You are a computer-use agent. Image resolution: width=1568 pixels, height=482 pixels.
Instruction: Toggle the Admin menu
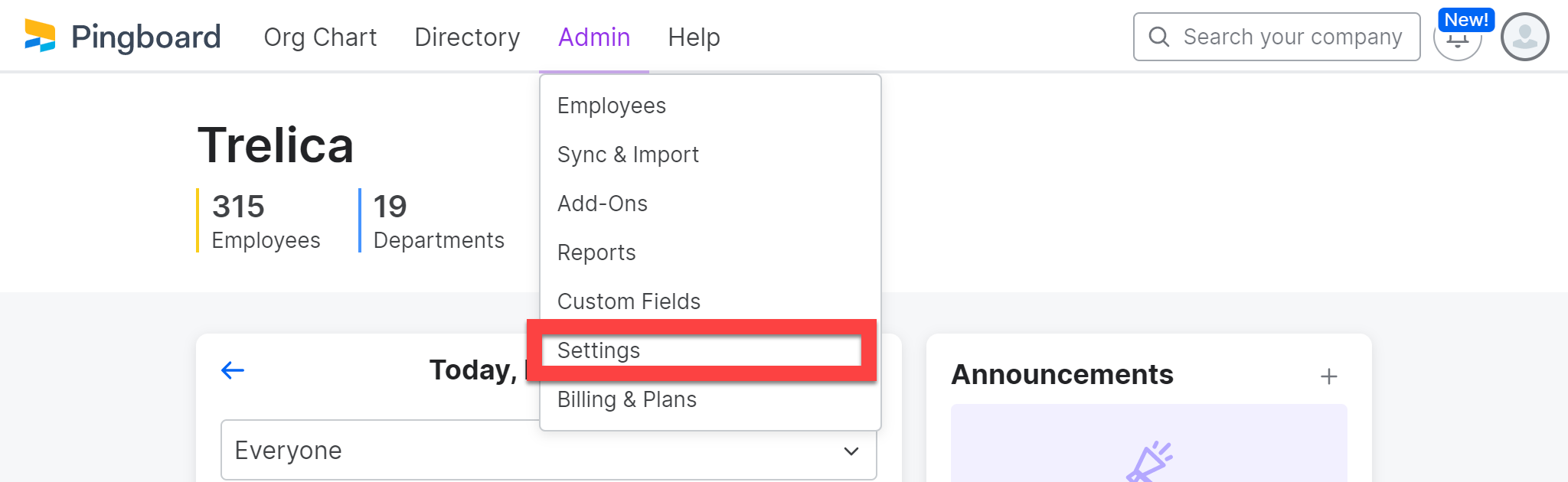pos(594,37)
